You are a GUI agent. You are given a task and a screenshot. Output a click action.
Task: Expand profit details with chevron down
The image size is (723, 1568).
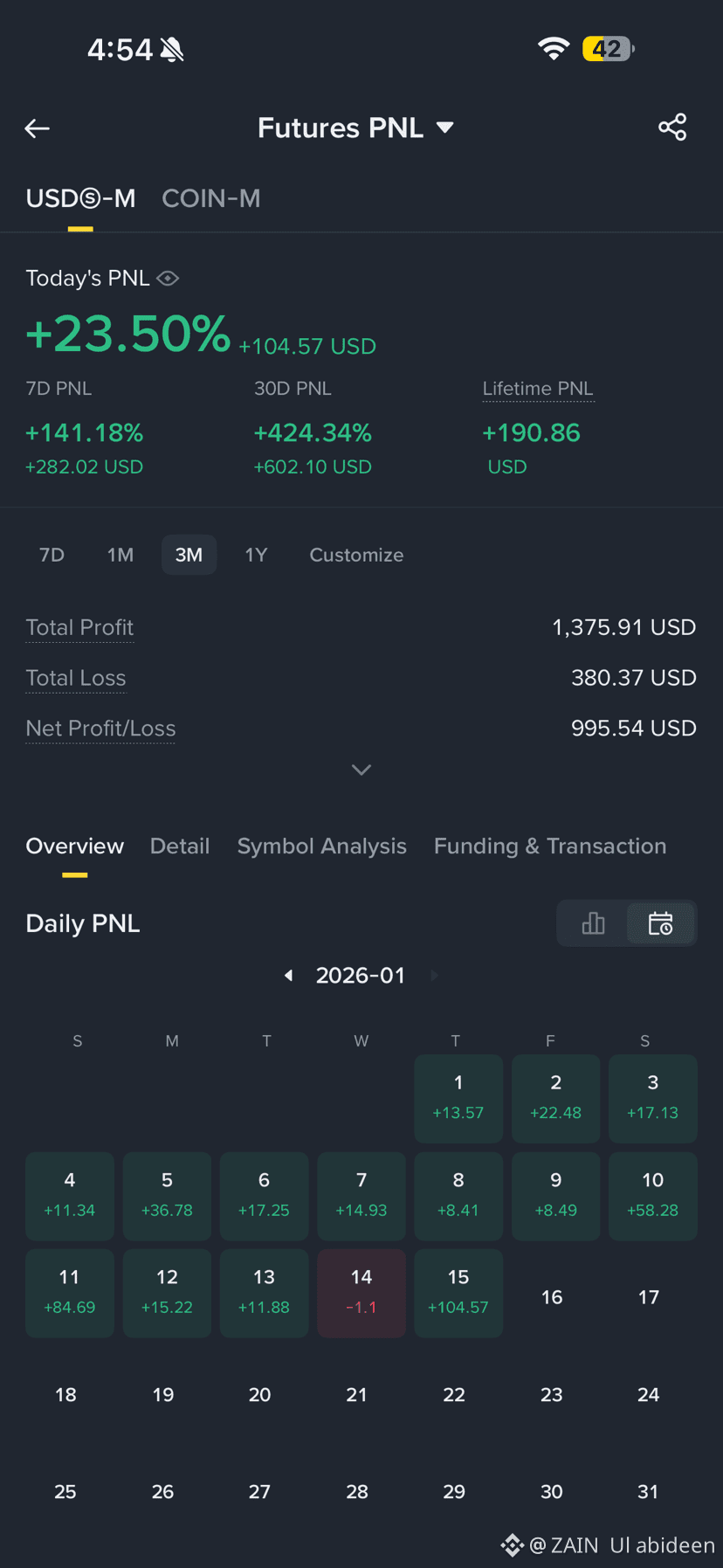click(x=361, y=770)
